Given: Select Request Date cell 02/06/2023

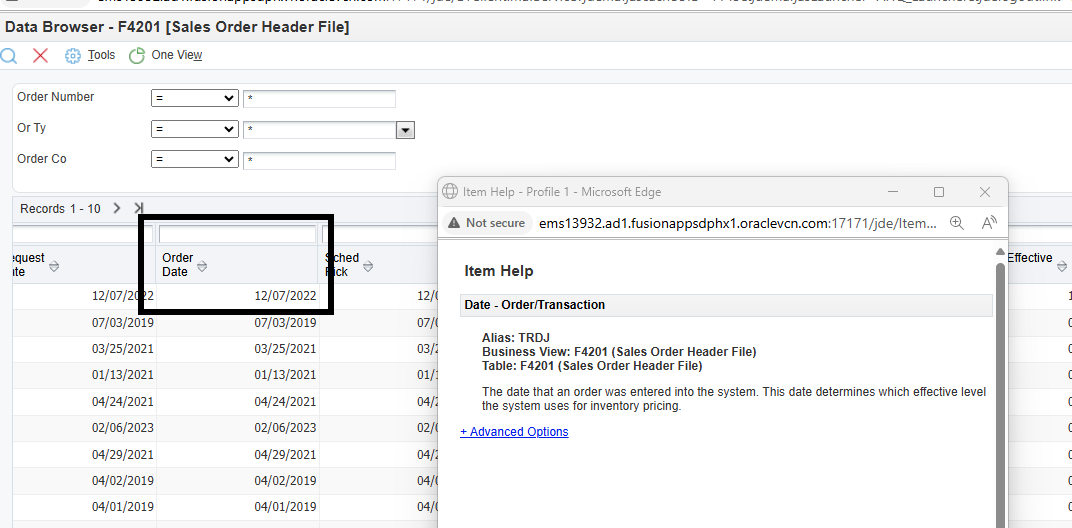Looking at the screenshot, I should point(84,428).
